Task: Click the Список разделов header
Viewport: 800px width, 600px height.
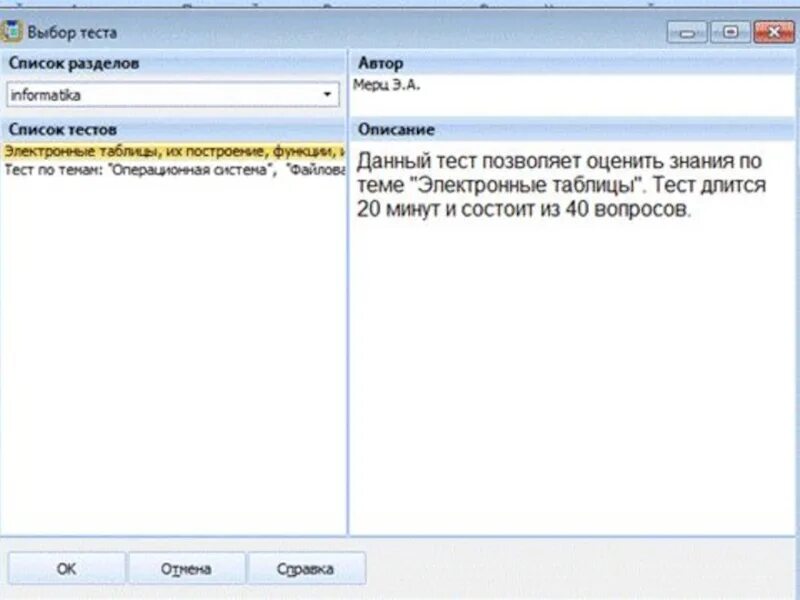Action: [x=74, y=63]
